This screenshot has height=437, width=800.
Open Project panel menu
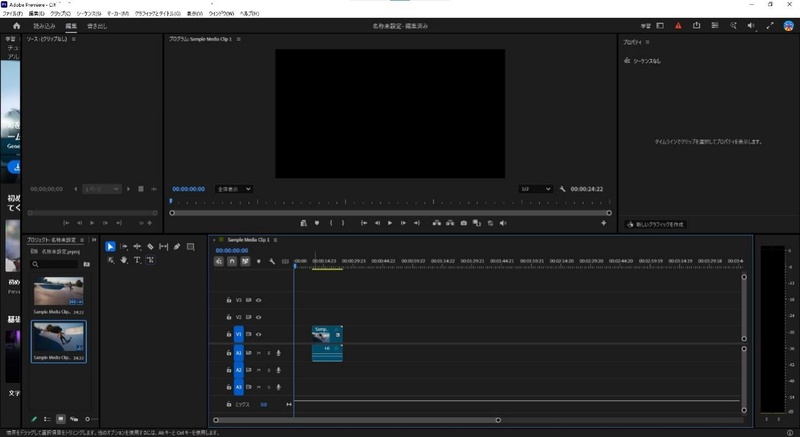(x=82, y=240)
